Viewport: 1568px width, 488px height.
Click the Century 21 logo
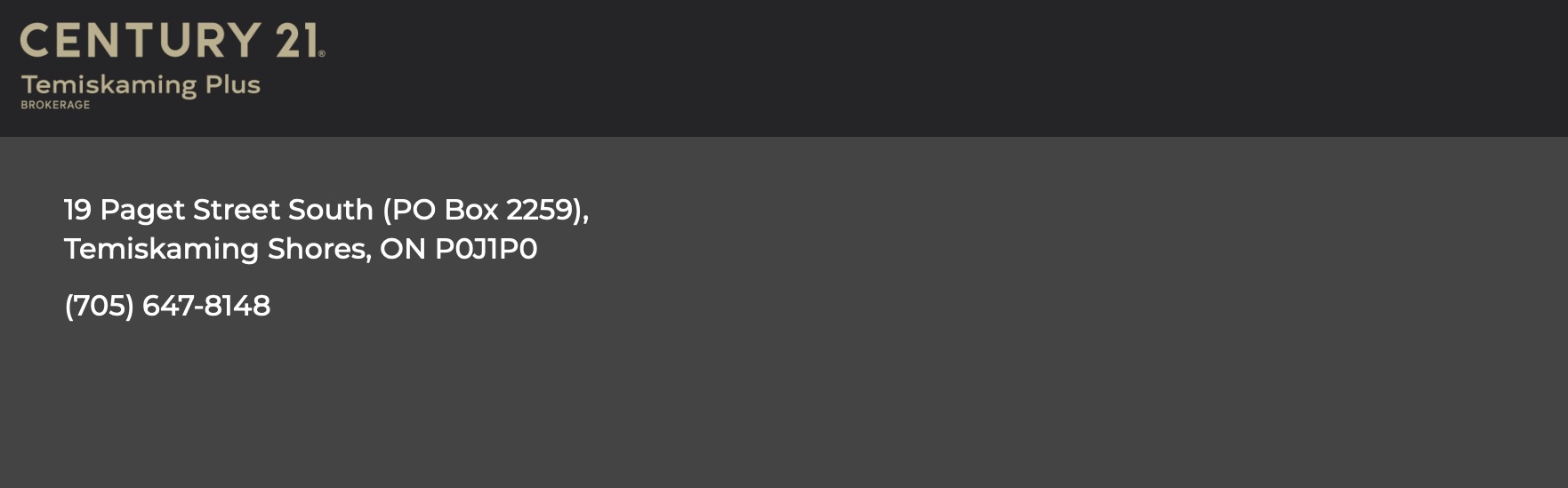(173, 66)
